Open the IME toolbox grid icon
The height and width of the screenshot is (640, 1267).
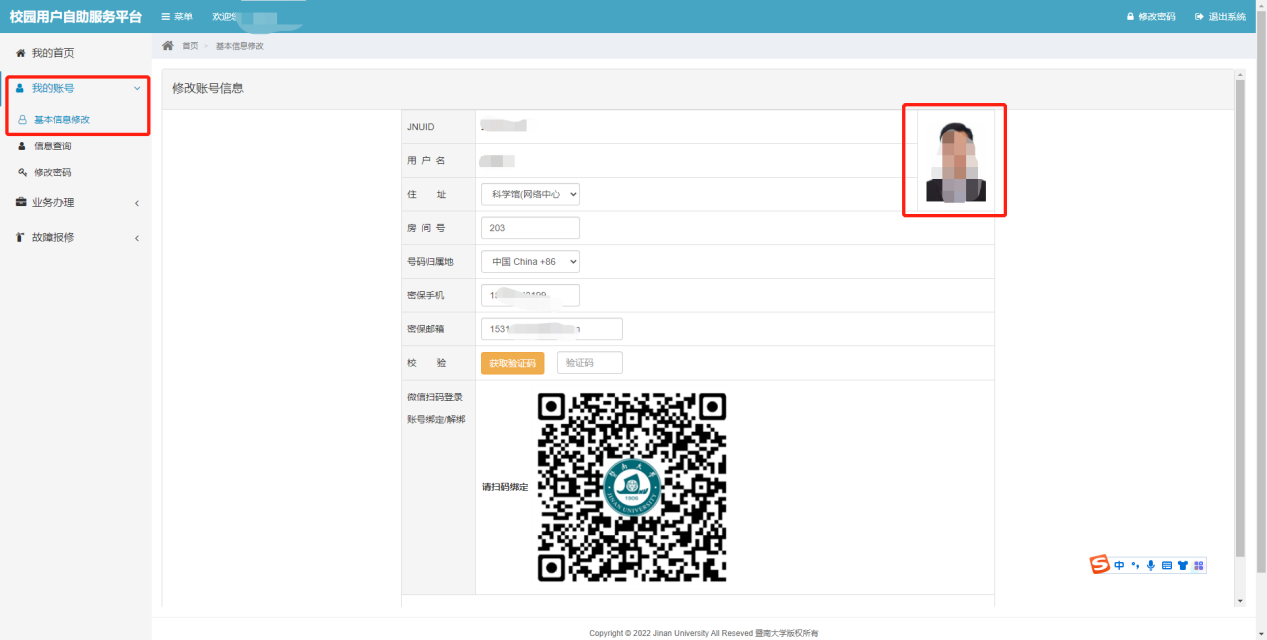1199,566
